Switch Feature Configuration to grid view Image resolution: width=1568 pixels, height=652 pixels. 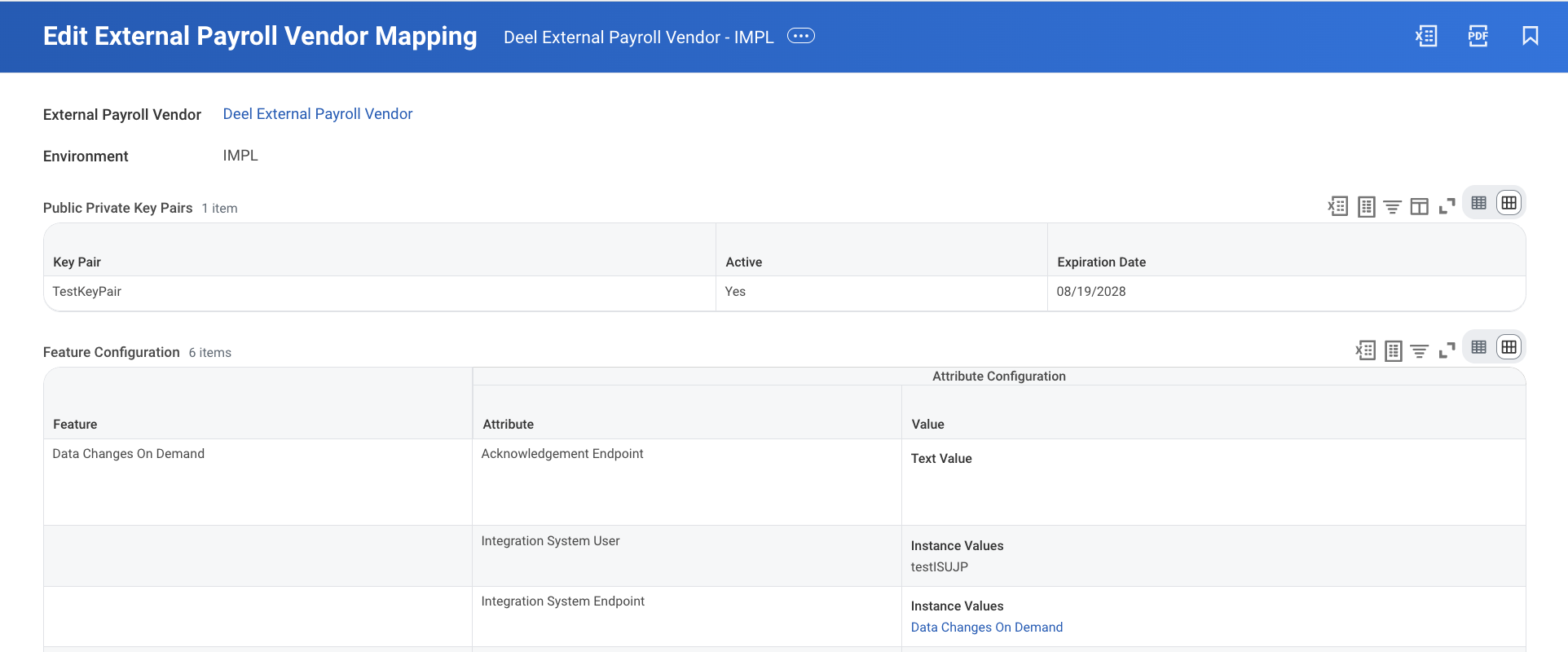[x=1509, y=347]
